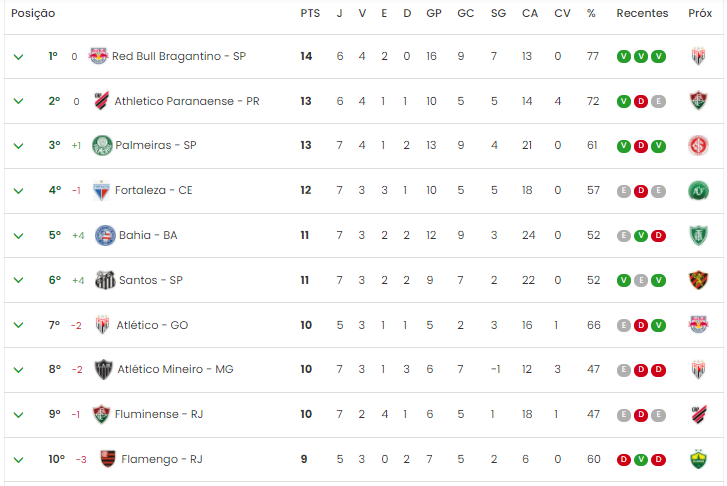This screenshot has width=727, height=486.
Task: Click Athletico Paranaense red D recent result
Action: pyautogui.click(x=641, y=101)
